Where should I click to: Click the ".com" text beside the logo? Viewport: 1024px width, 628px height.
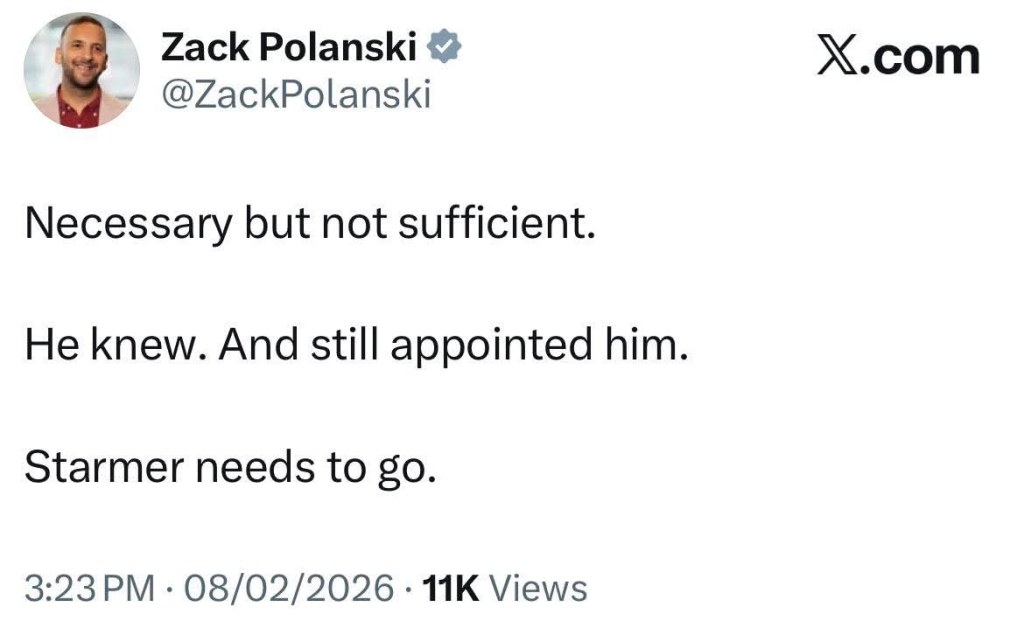pos(920,56)
